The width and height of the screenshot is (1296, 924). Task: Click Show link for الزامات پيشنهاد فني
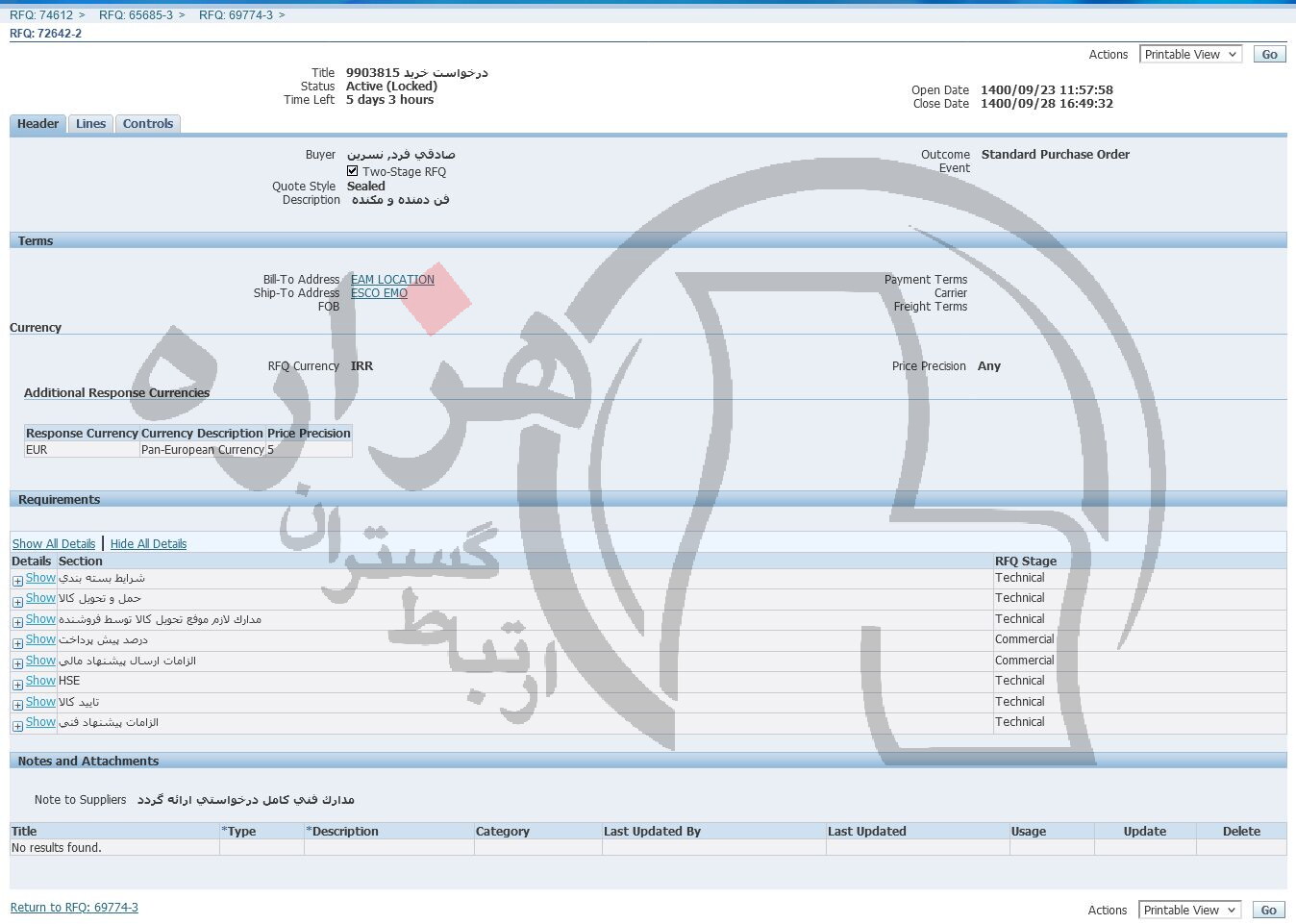point(40,722)
